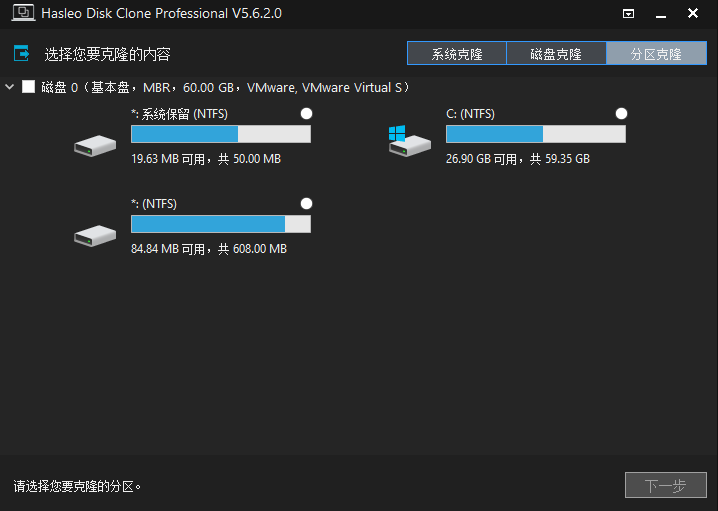Click the drive icon for the 608.00 MB partition
Screen dimensions: 718x511
tap(95, 235)
